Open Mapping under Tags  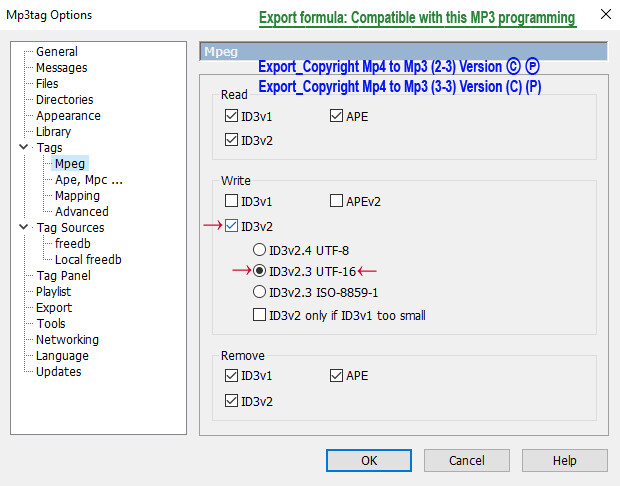coord(77,195)
